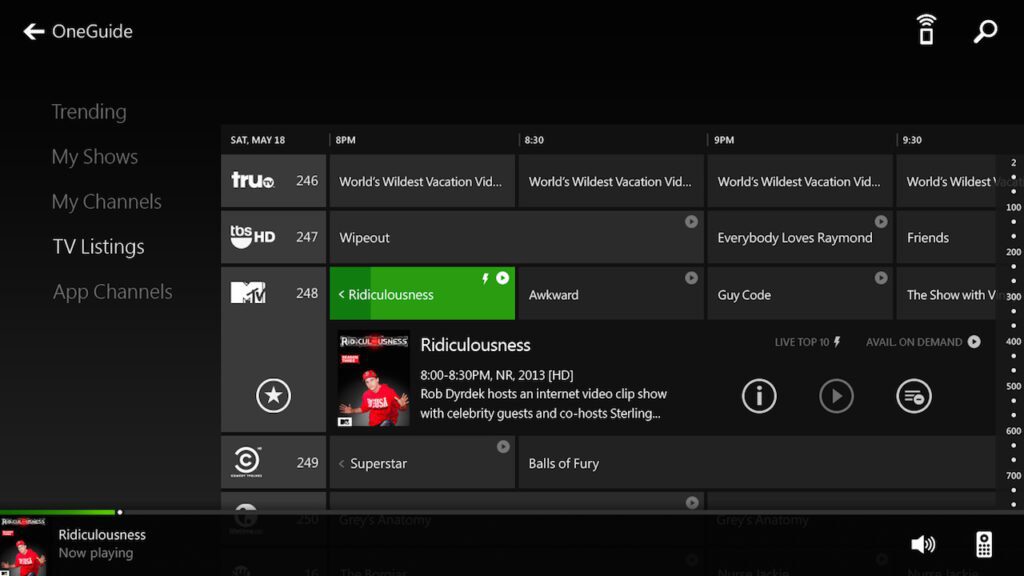Jump to channel 500 on the channel scrubber
Image resolution: width=1024 pixels, height=576 pixels.
click(1013, 386)
